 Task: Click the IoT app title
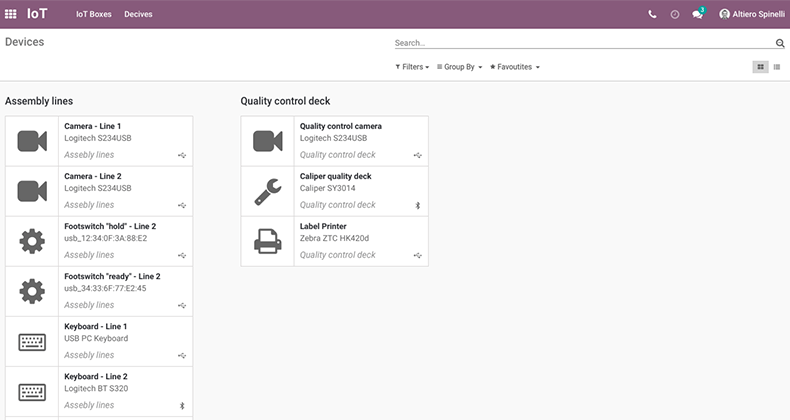tap(37, 14)
